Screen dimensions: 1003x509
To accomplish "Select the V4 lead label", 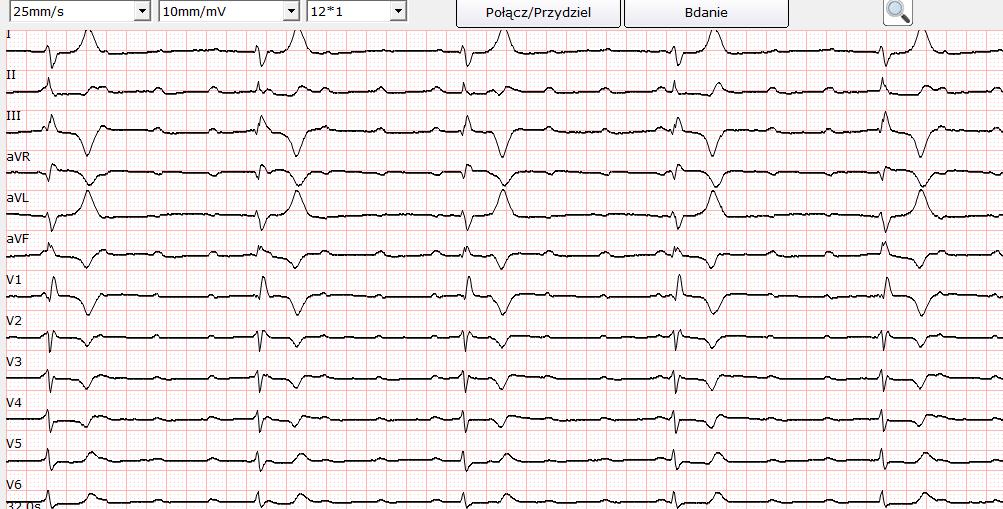I will [x=14, y=402].
